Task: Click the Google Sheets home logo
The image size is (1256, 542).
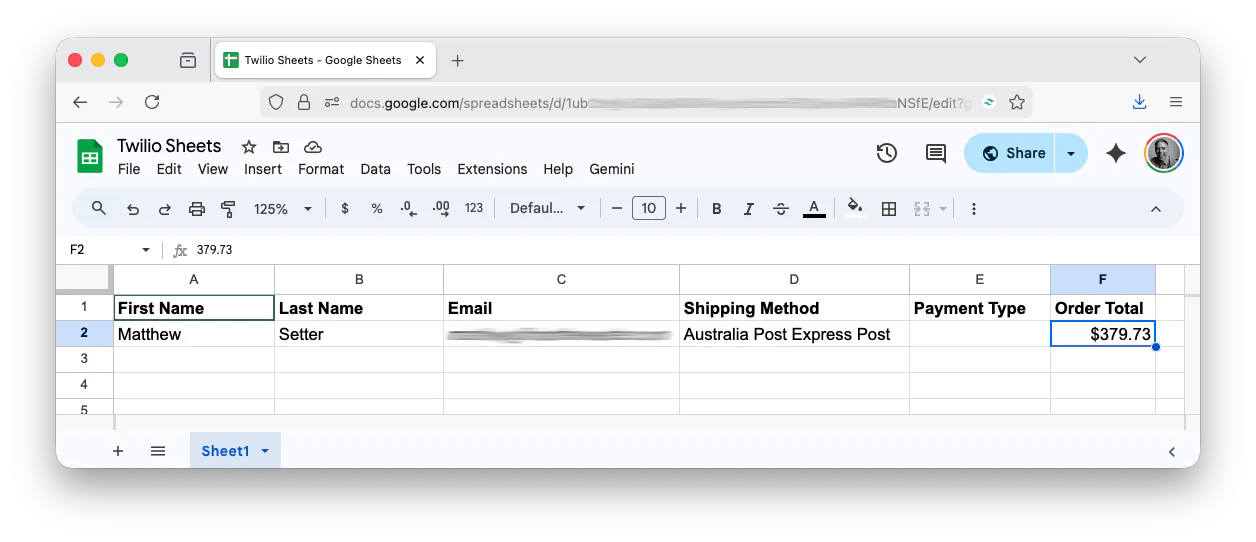Action: (x=90, y=156)
